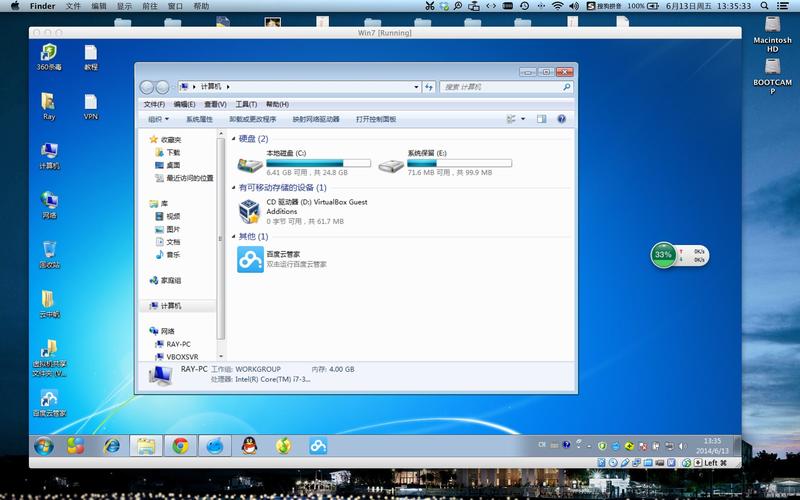Open the 组织 dropdown in toolbar
This screenshot has width=800, height=500.
click(x=158, y=119)
